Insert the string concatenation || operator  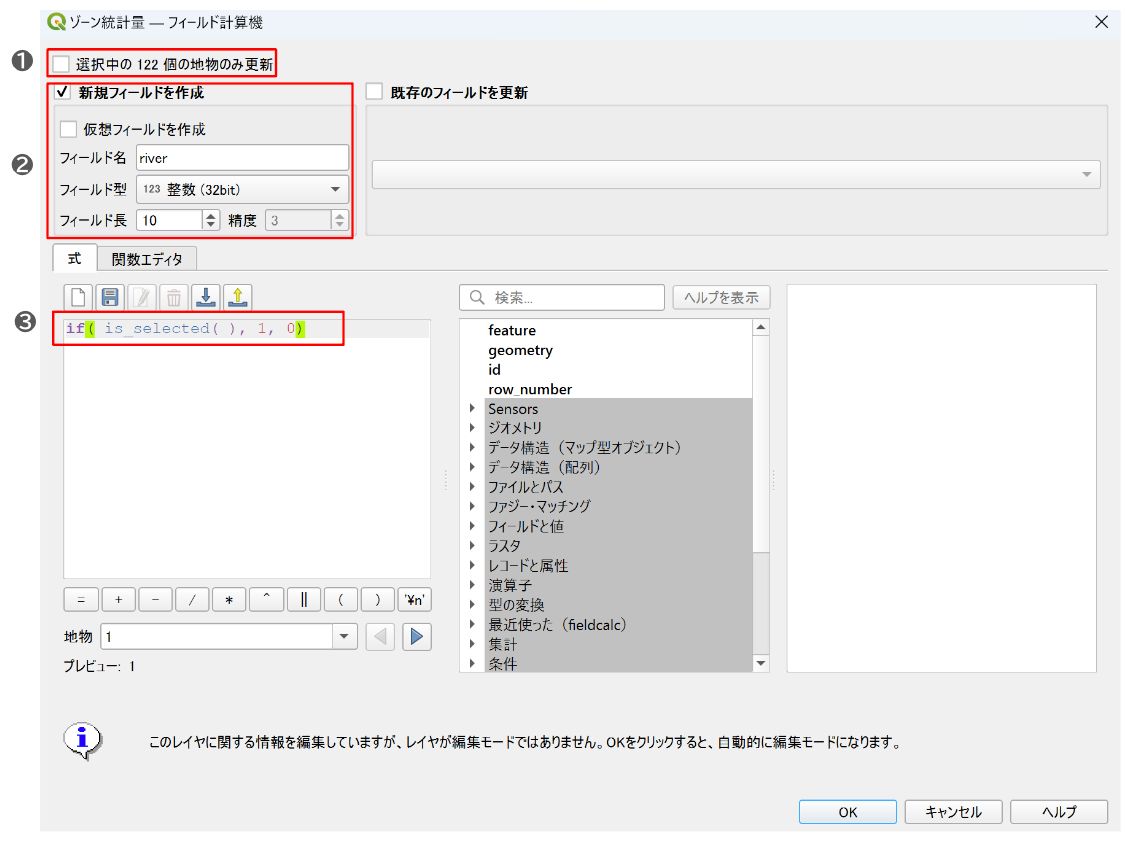[304, 599]
